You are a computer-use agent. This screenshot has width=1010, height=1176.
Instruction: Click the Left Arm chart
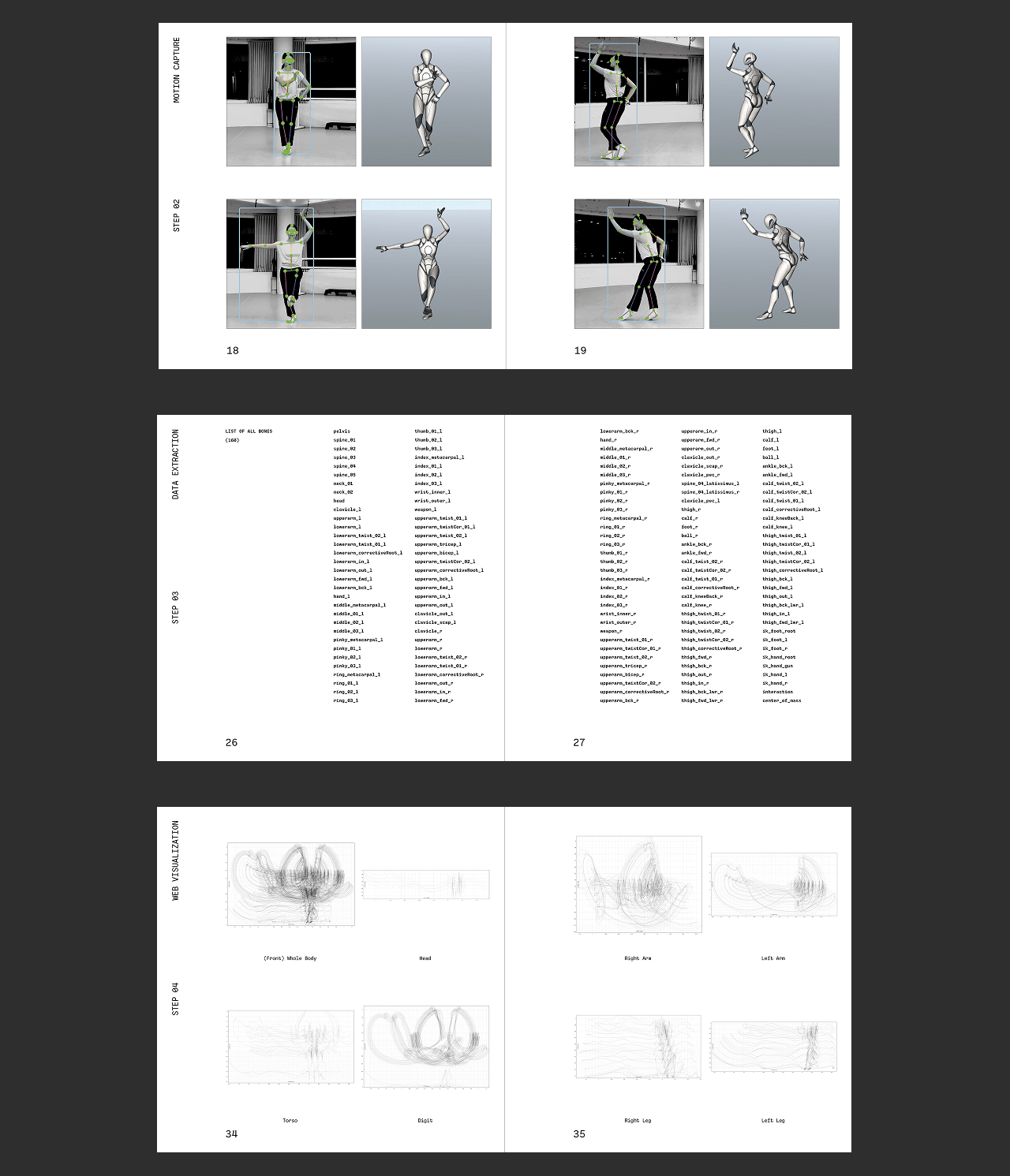point(773,884)
